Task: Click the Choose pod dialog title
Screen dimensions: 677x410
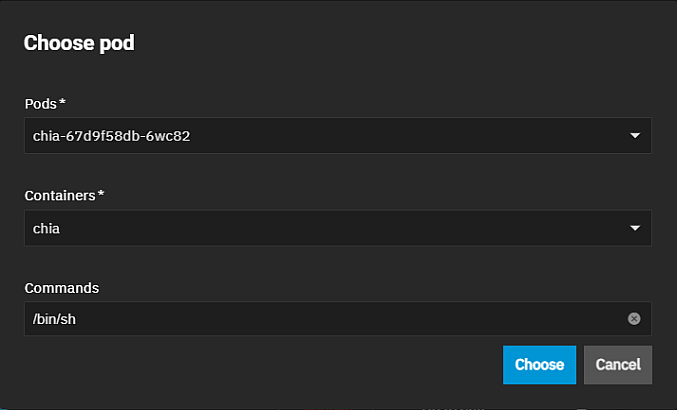Action: 79,43
